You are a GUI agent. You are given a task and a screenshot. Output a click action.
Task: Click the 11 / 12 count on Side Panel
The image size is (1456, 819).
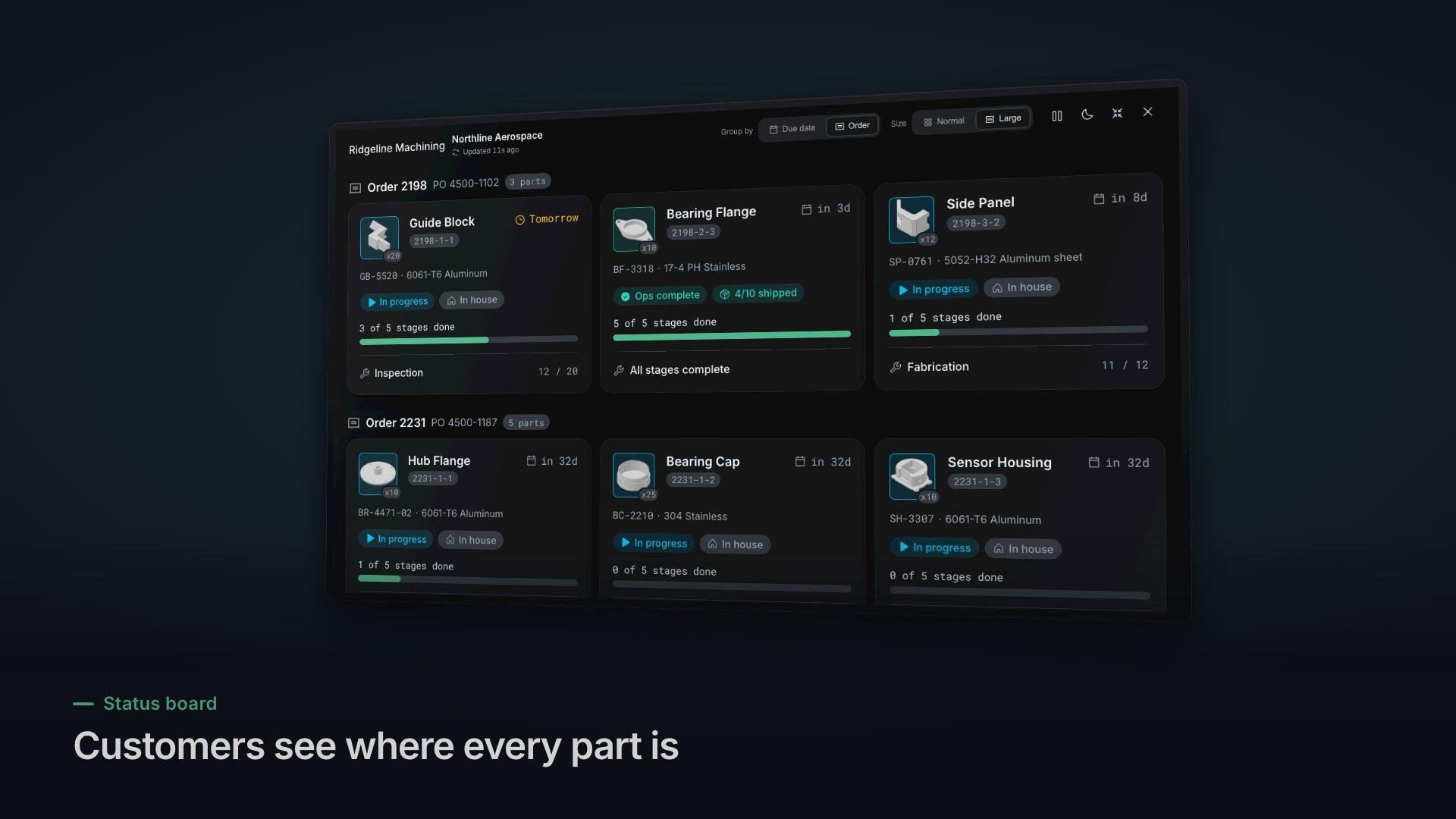coord(1125,366)
